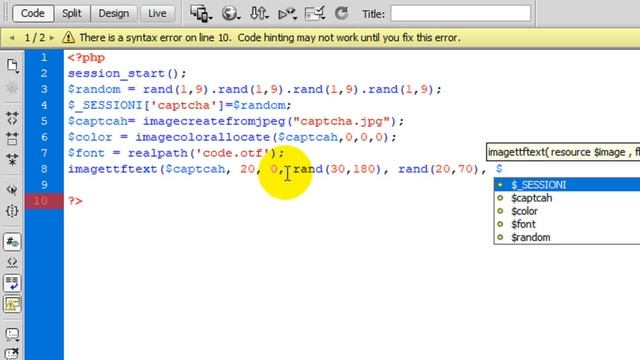The height and width of the screenshot is (360, 640).
Task: Click the Open Documents icon
Action: (x=12, y=65)
